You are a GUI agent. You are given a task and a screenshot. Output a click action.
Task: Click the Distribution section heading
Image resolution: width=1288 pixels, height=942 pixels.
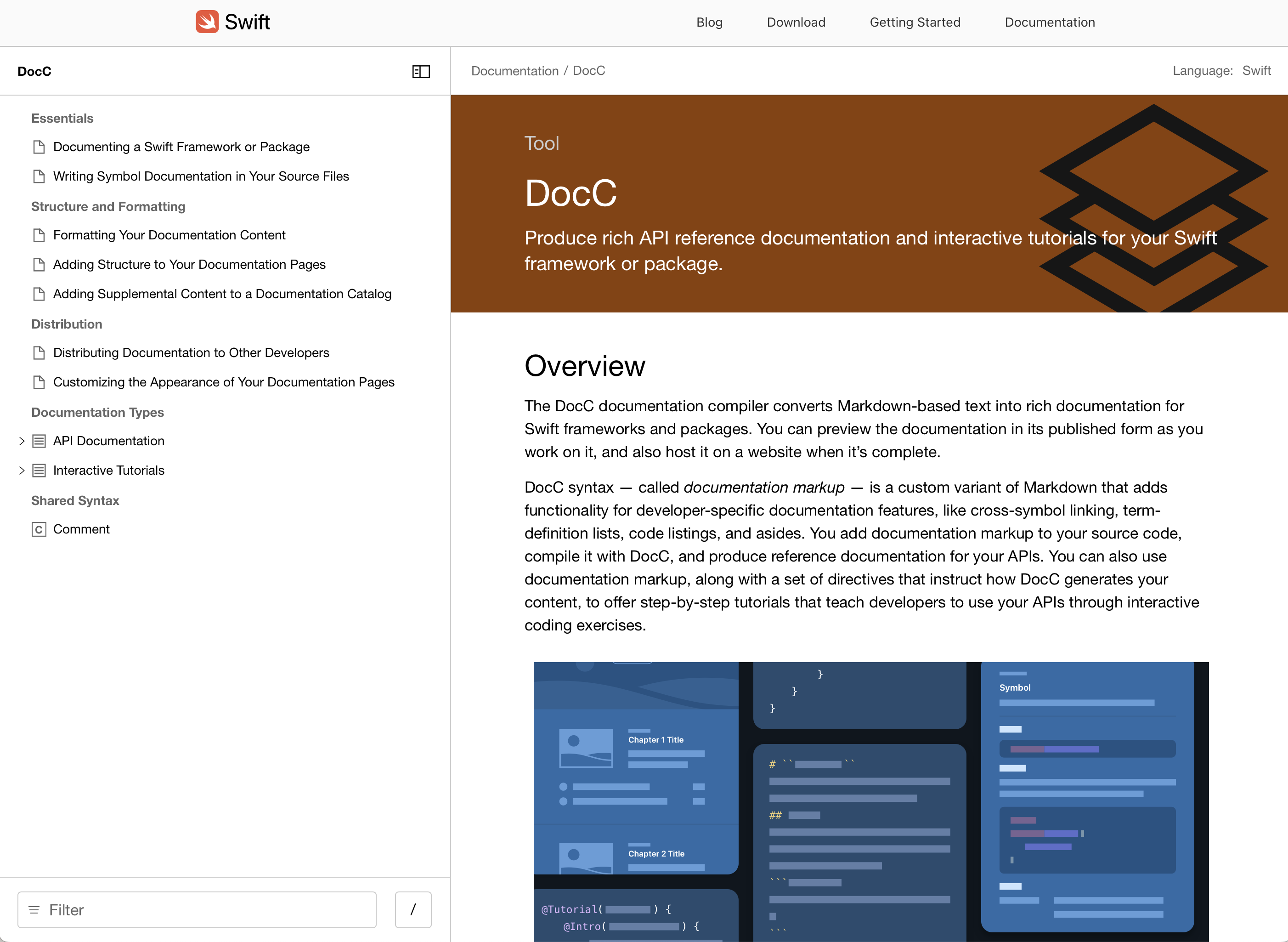pyautogui.click(x=67, y=324)
